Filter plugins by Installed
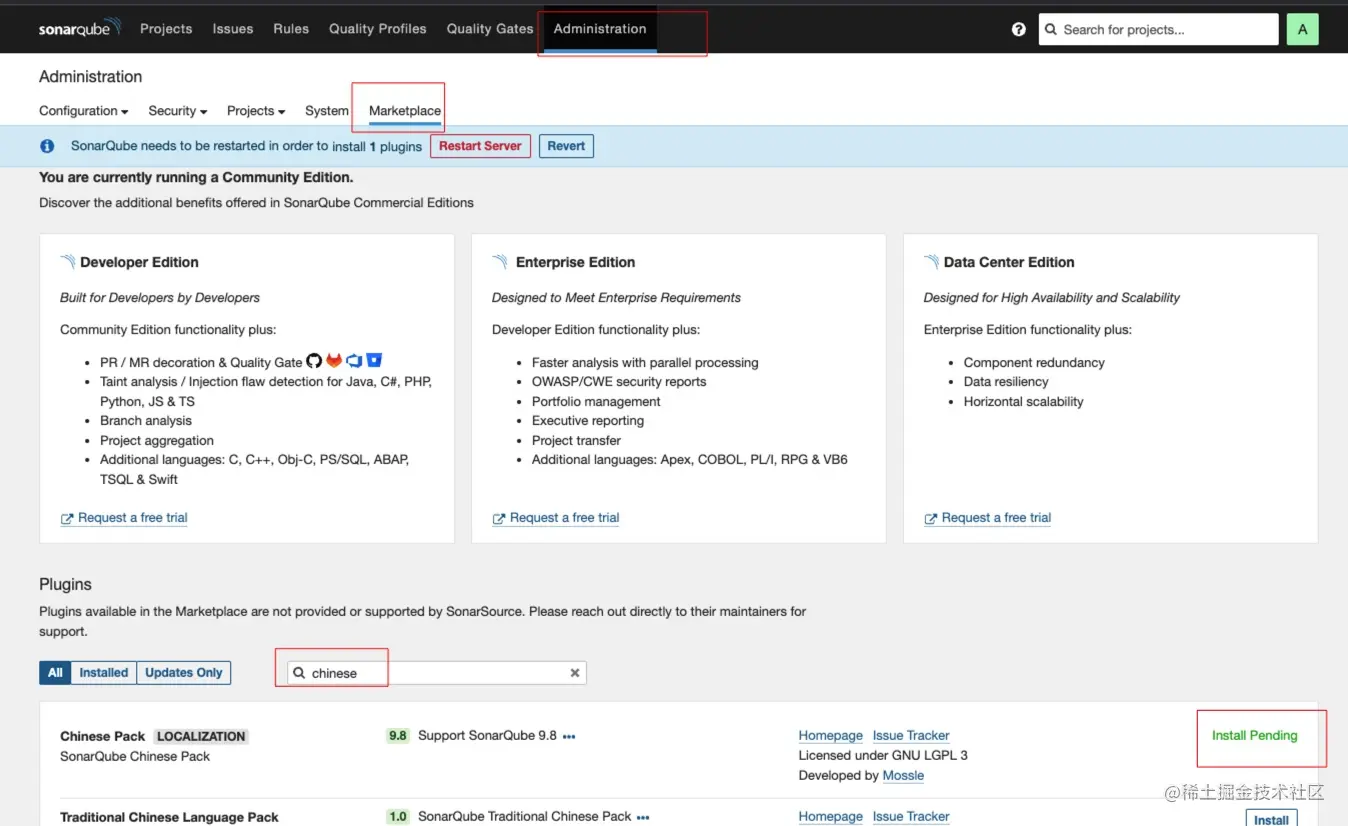 (x=104, y=673)
